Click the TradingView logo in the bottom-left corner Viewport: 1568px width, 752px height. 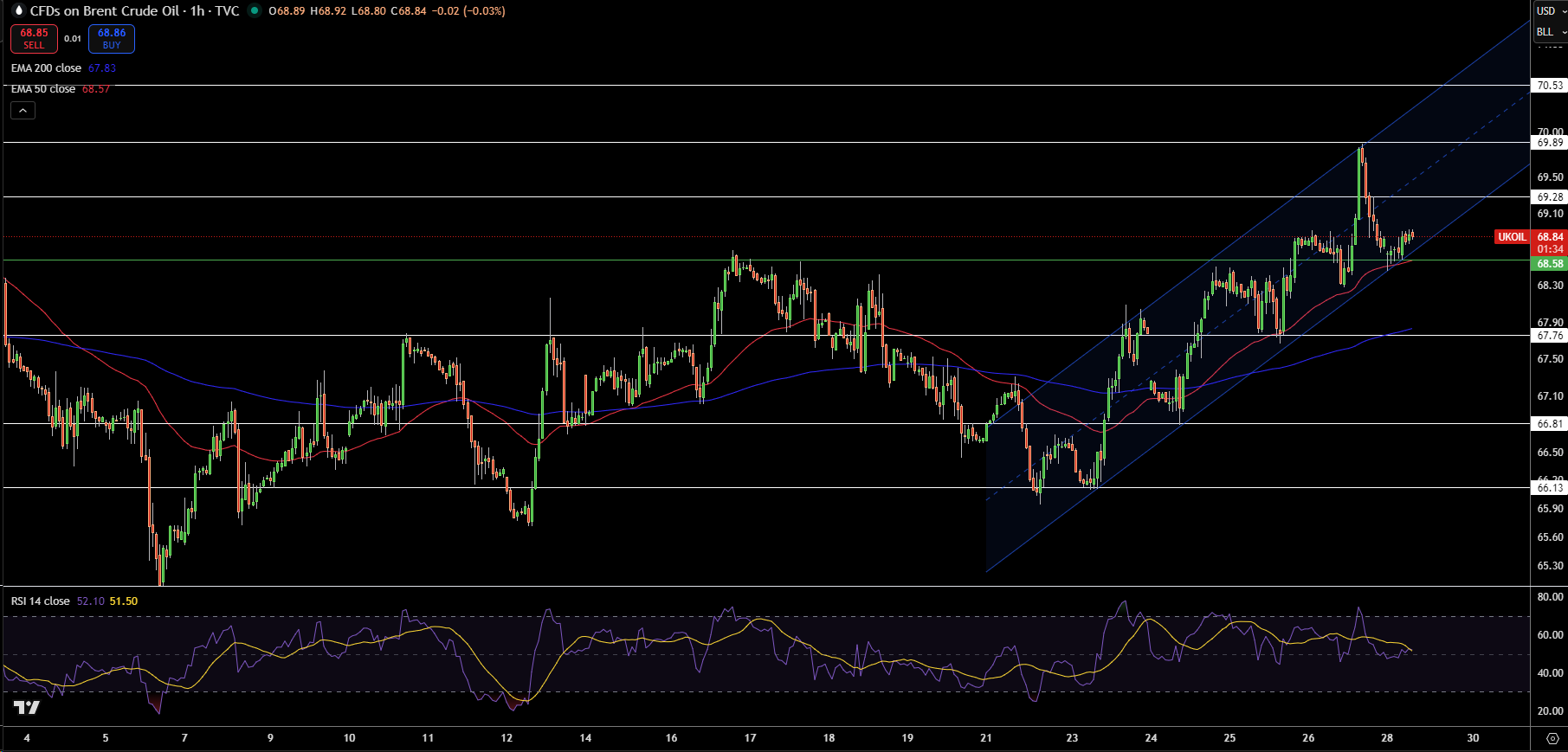[26, 708]
